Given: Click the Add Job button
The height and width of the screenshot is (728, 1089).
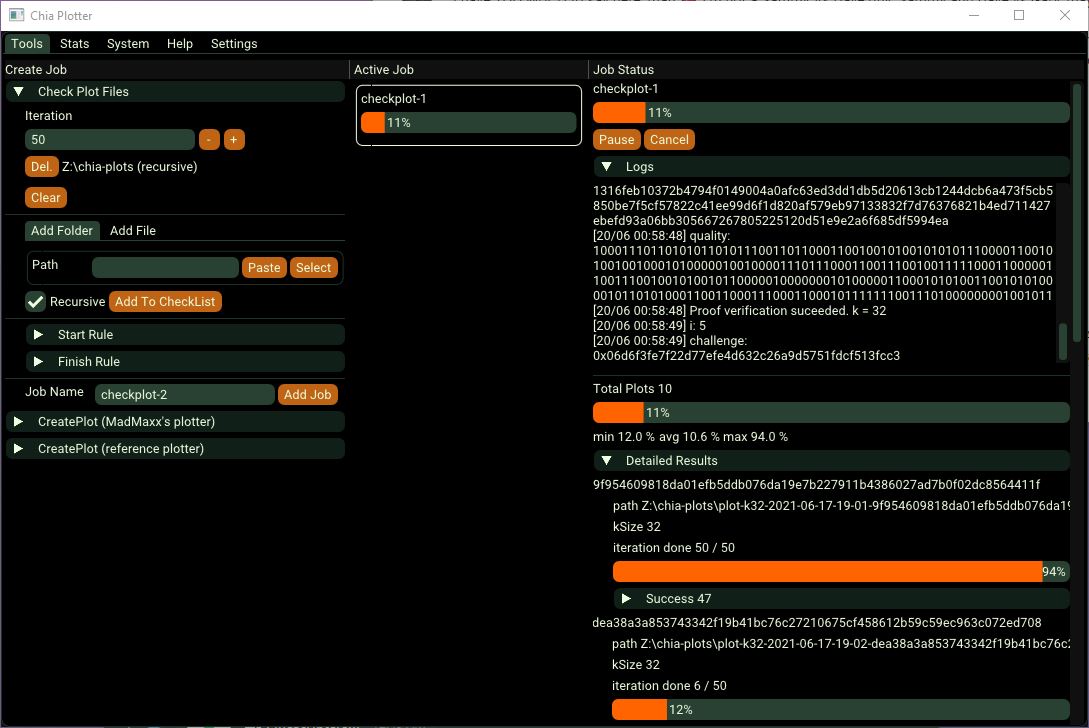Looking at the screenshot, I should (308, 395).
